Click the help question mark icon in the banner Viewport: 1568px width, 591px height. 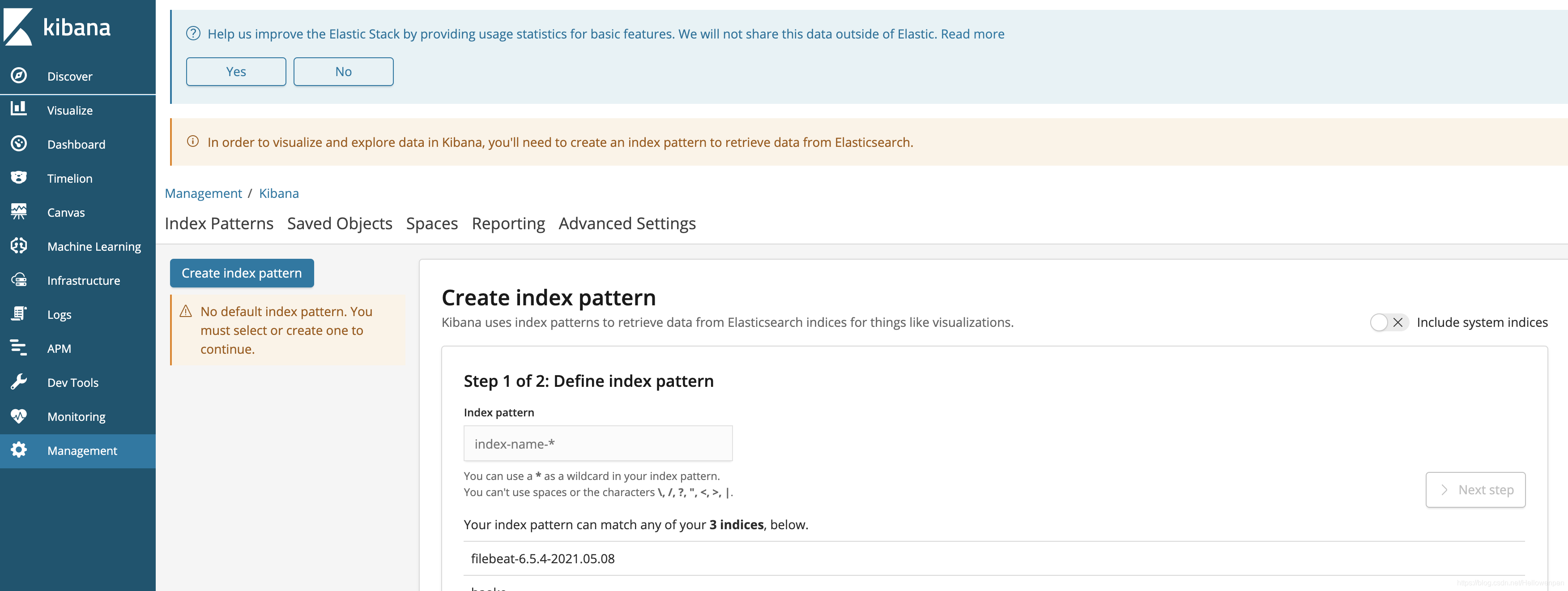click(193, 34)
